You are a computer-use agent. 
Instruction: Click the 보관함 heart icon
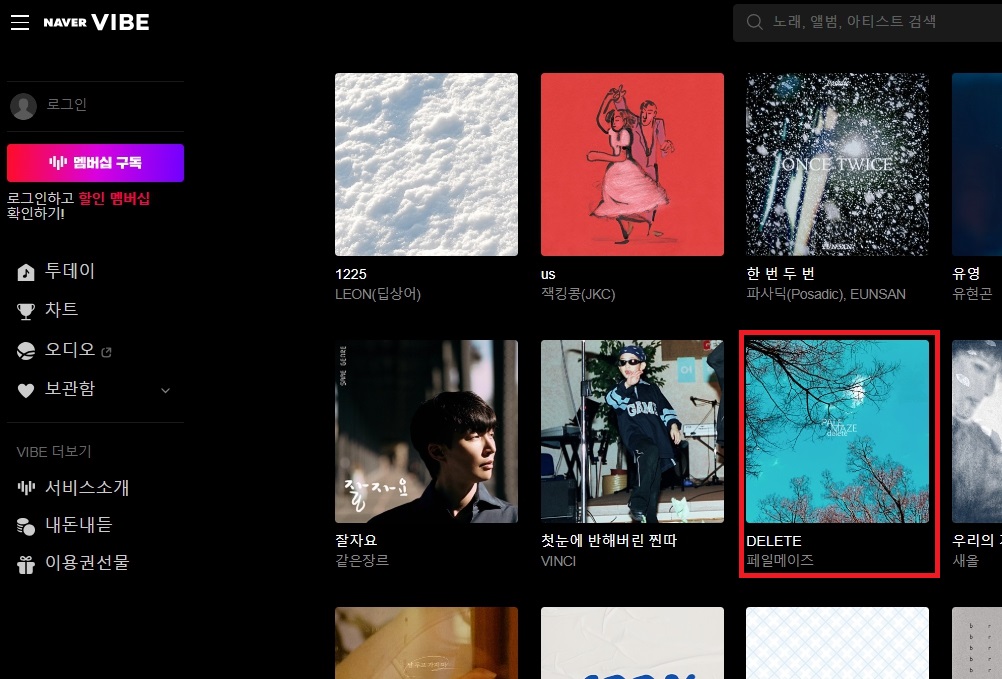click(26, 390)
